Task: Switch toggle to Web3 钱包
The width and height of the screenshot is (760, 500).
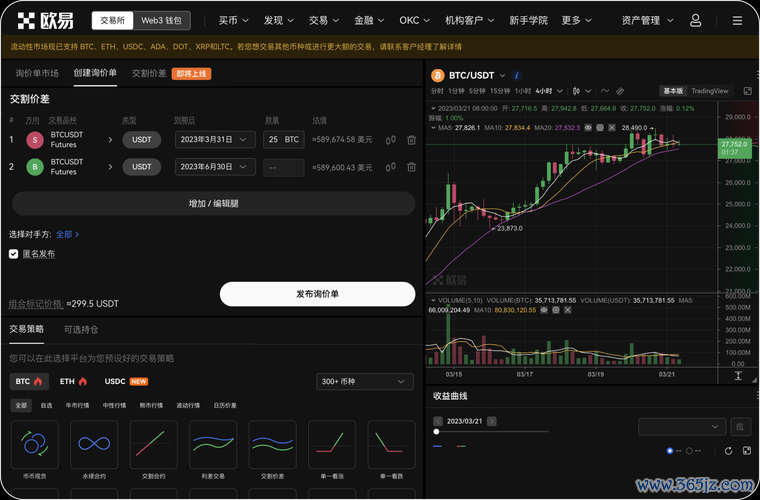Action: click(x=161, y=20)
